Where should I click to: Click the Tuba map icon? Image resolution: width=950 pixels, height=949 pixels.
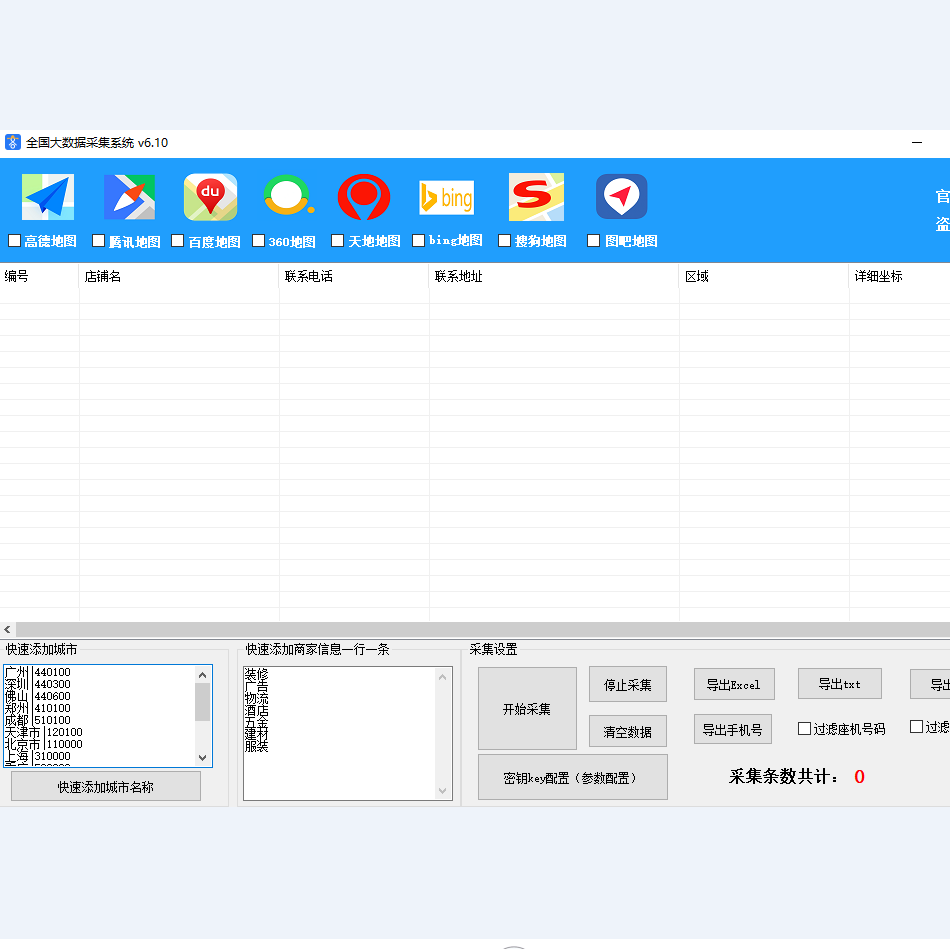621,197
